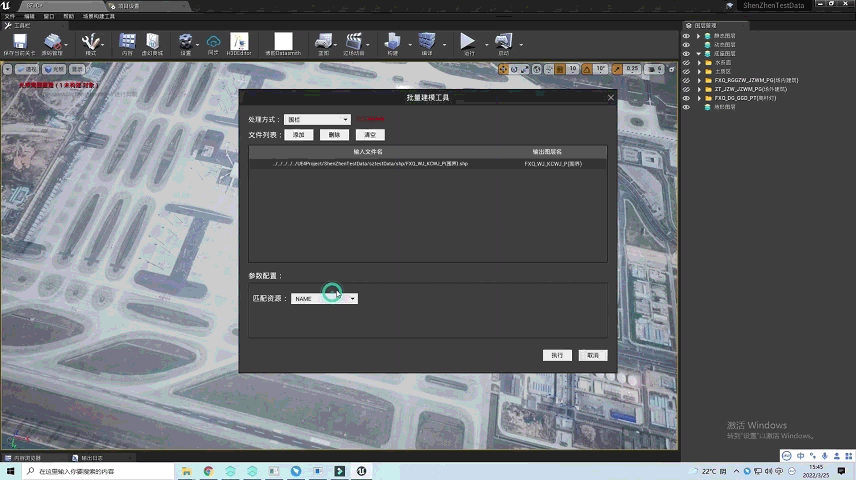Open the Modes tool icon
The height and width of the screenshot is (480, 856).
tap(91, 42)
